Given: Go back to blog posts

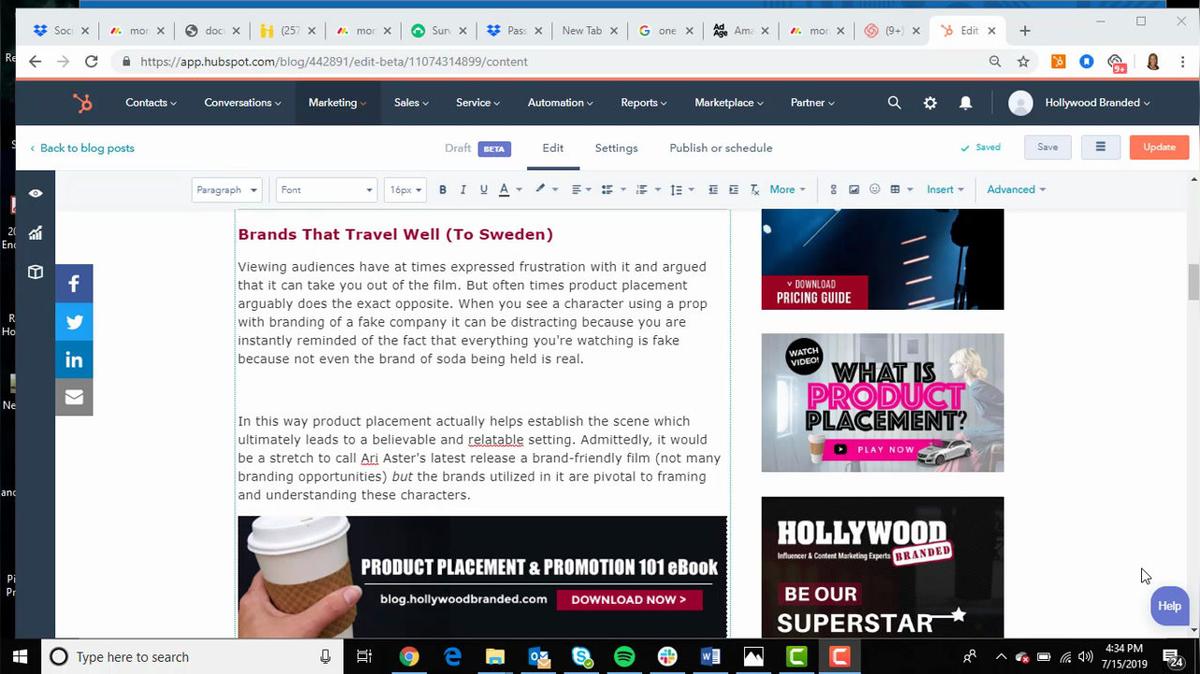Looking at the screenshot, I should click(82, 148).
